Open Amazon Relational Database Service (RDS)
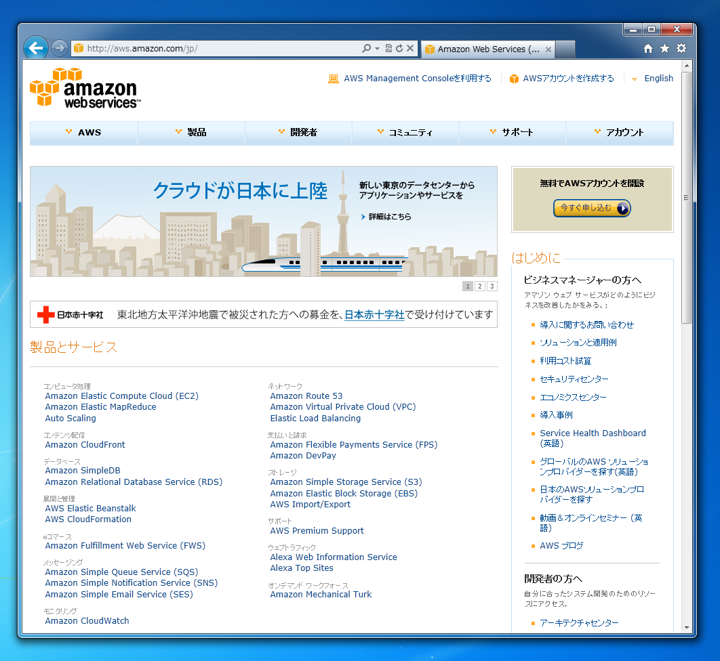Viewport: 720px width, 661px height. pos(134,482)
